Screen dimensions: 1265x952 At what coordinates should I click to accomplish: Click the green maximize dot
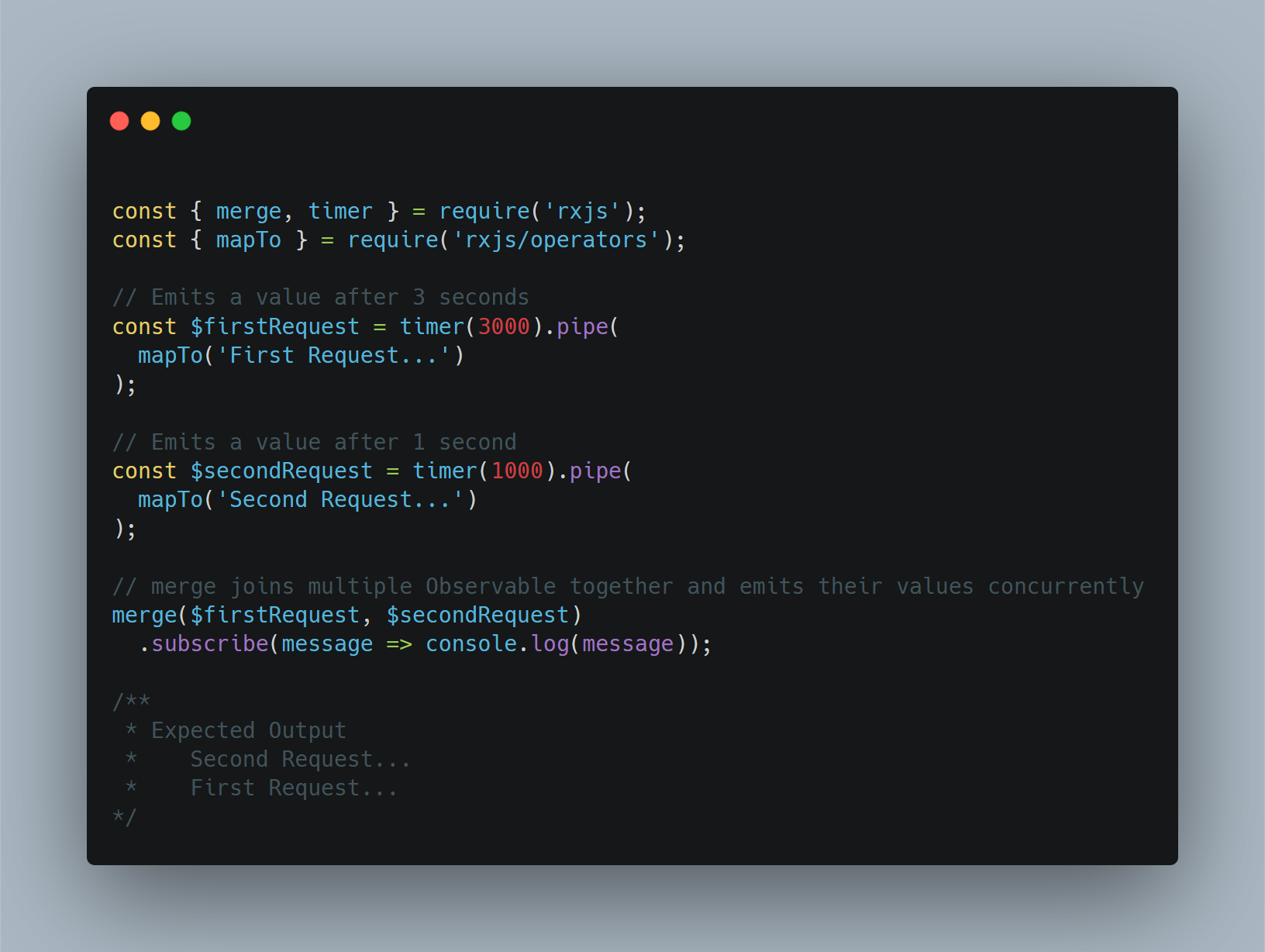181,121
